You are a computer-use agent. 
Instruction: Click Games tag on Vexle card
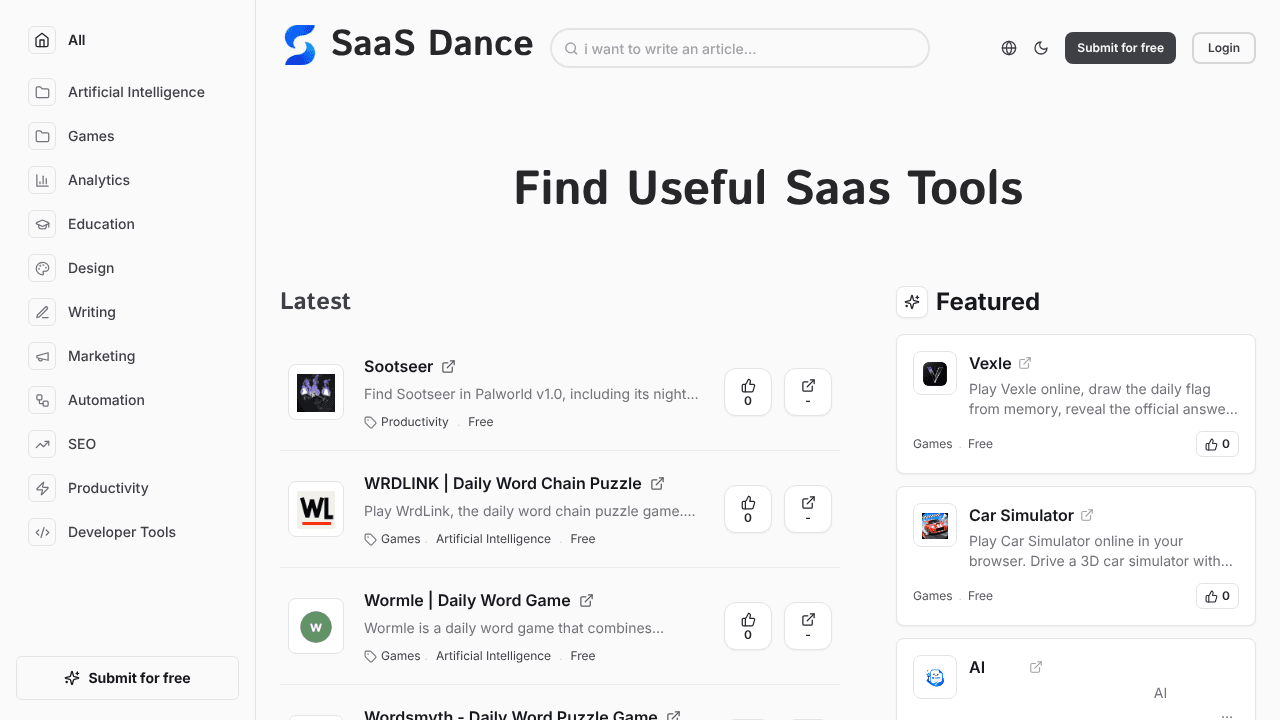click(932, 444)
